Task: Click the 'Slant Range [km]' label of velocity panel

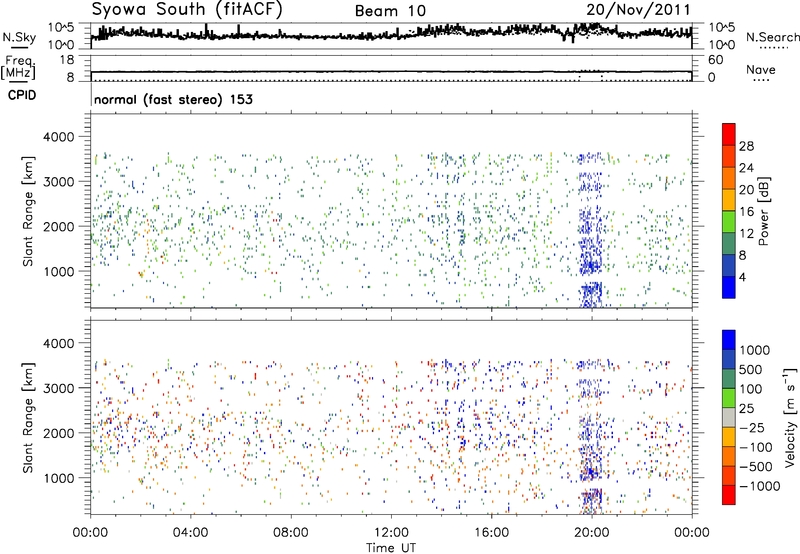Action: (28, 418)
